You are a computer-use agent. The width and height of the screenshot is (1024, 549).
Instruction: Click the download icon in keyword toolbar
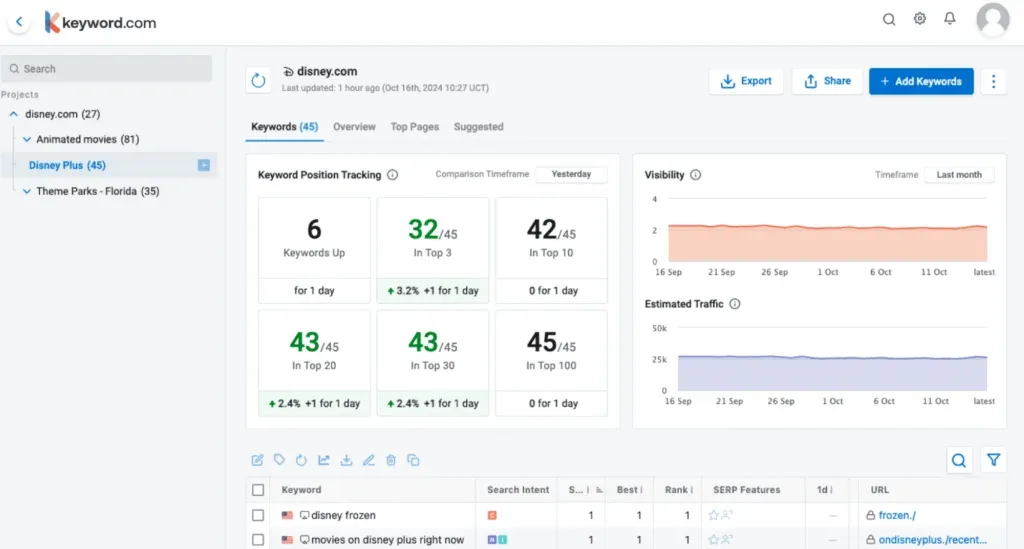(346, 460)
